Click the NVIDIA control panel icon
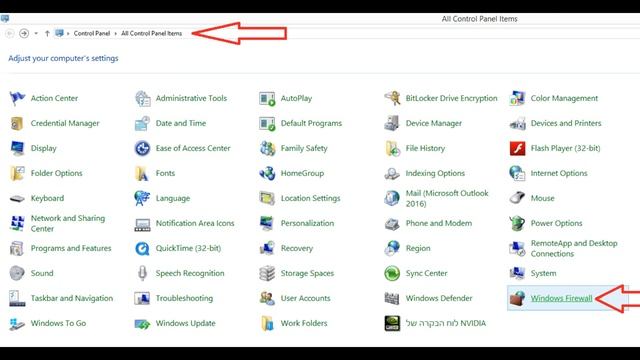The height and width of the screenshot is (360, 640). click(x=392, y=323)
